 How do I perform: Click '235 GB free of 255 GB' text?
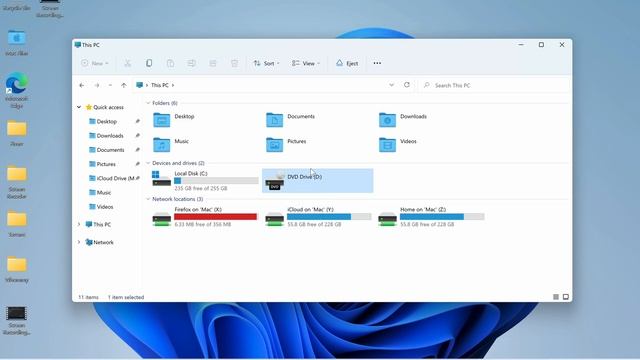tap(201, 189)
